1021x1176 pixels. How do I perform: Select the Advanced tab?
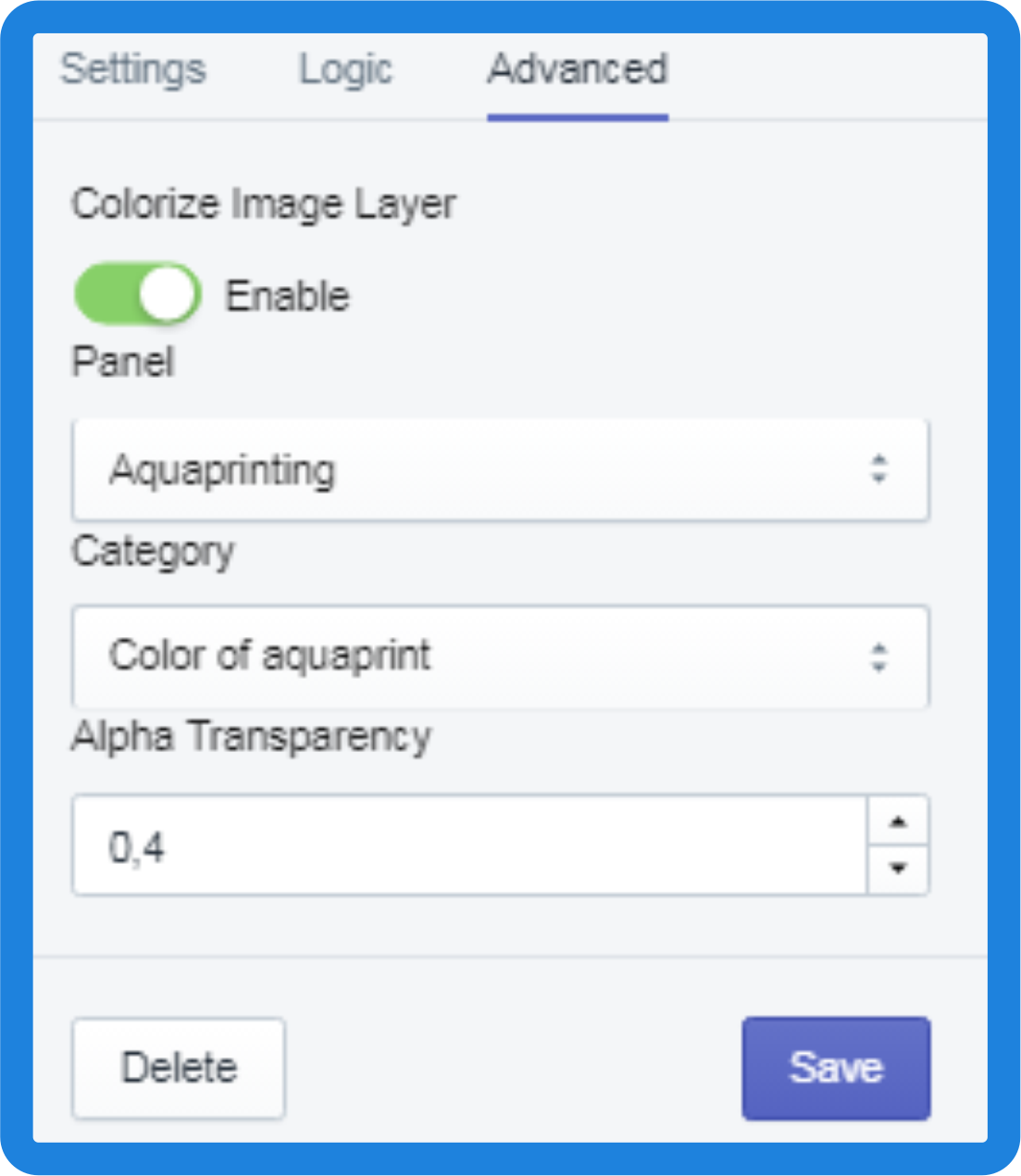[x=578, y=69]
